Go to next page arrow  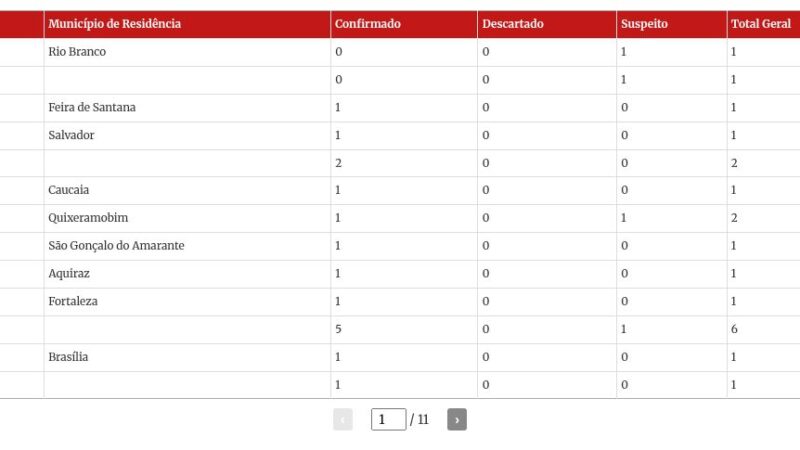457,420
